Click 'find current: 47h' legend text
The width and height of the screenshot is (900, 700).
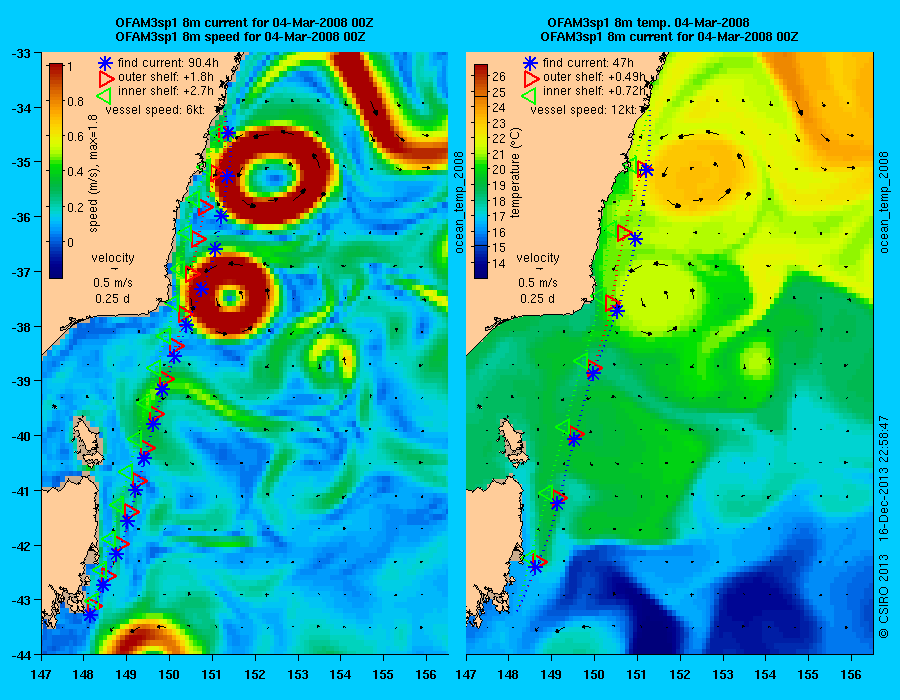pyautogui.click(x=588, y=63)
